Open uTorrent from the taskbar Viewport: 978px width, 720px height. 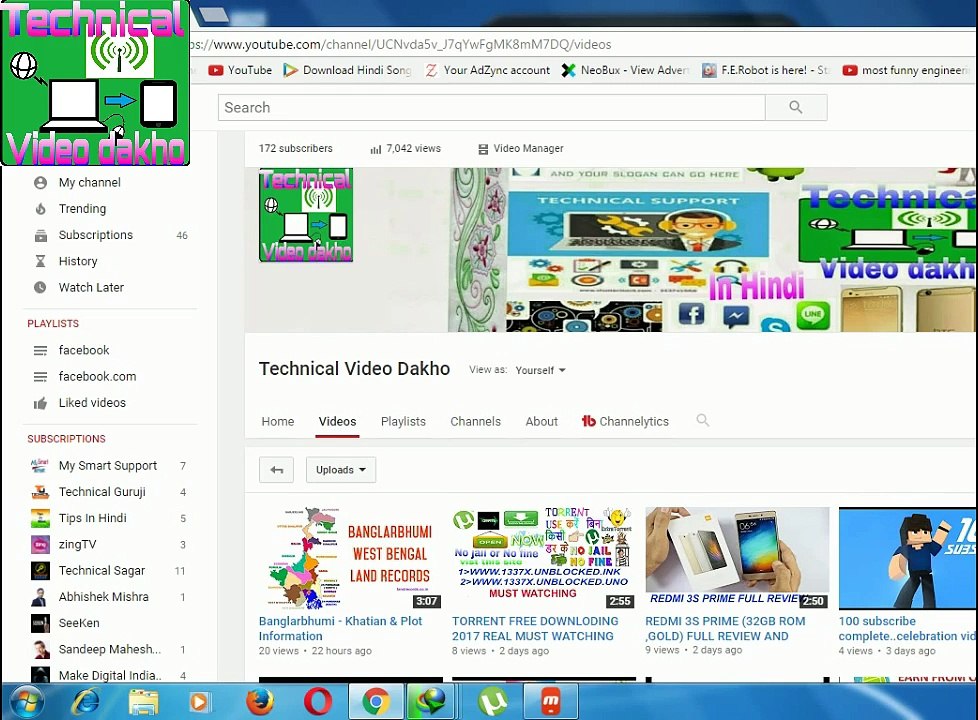click(493, 703)
